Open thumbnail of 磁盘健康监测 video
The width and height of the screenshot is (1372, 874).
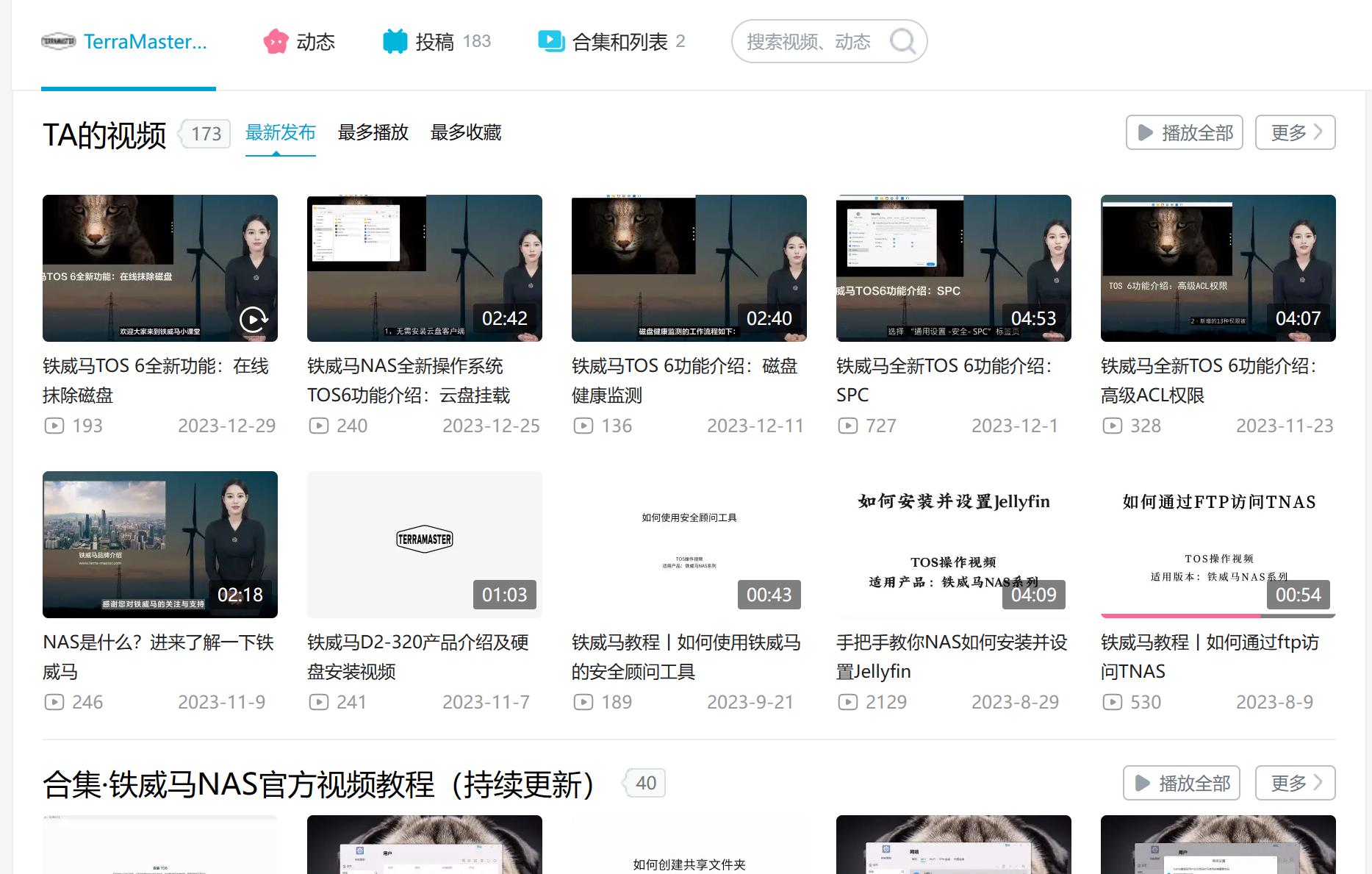(689, 268)
